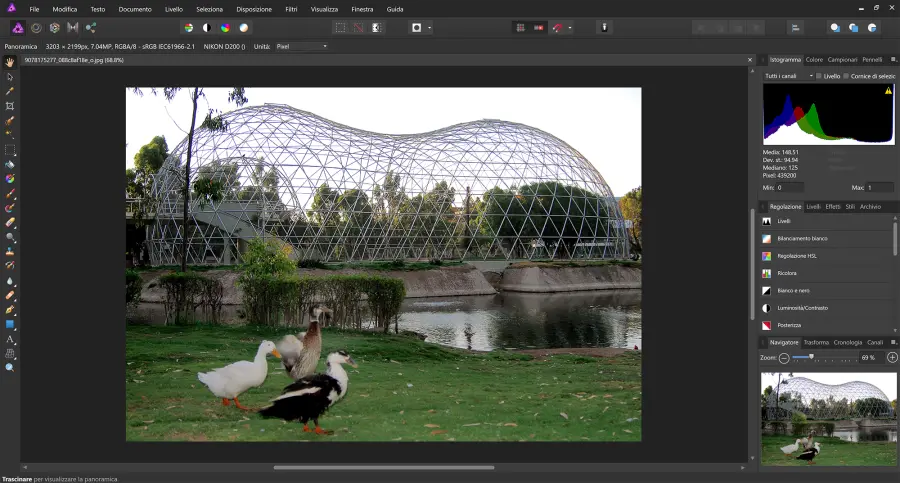Click the Navigator zoom out minus button
Image resolution: width=900 pixels, height=483 pixels.
click(x=784, y=357)
